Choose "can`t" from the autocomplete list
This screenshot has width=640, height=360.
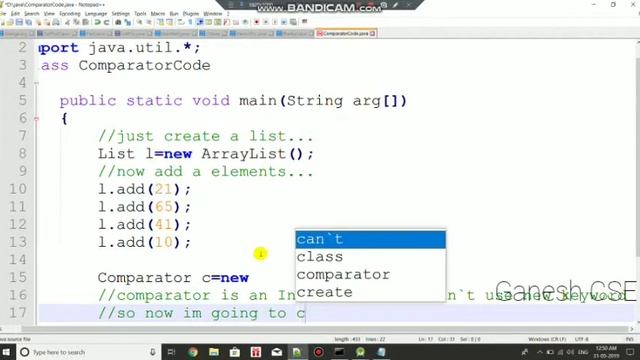370,240
